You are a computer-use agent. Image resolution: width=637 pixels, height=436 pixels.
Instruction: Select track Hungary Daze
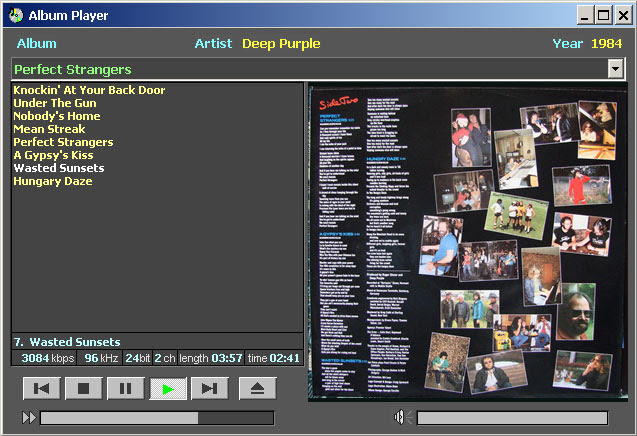(x=53, y=181)
